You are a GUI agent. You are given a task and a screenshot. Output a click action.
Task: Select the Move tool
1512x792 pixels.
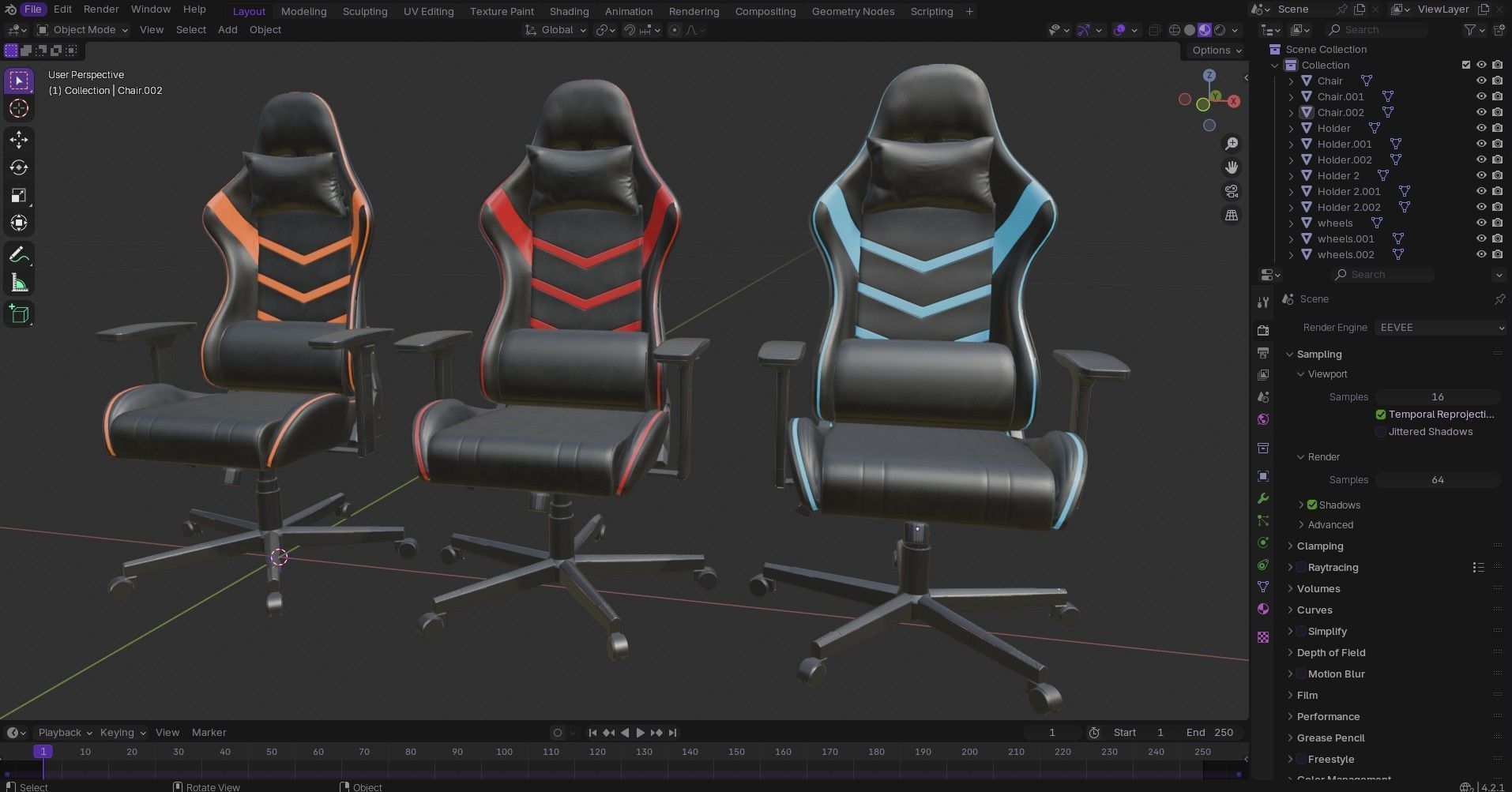pos(19,140)
